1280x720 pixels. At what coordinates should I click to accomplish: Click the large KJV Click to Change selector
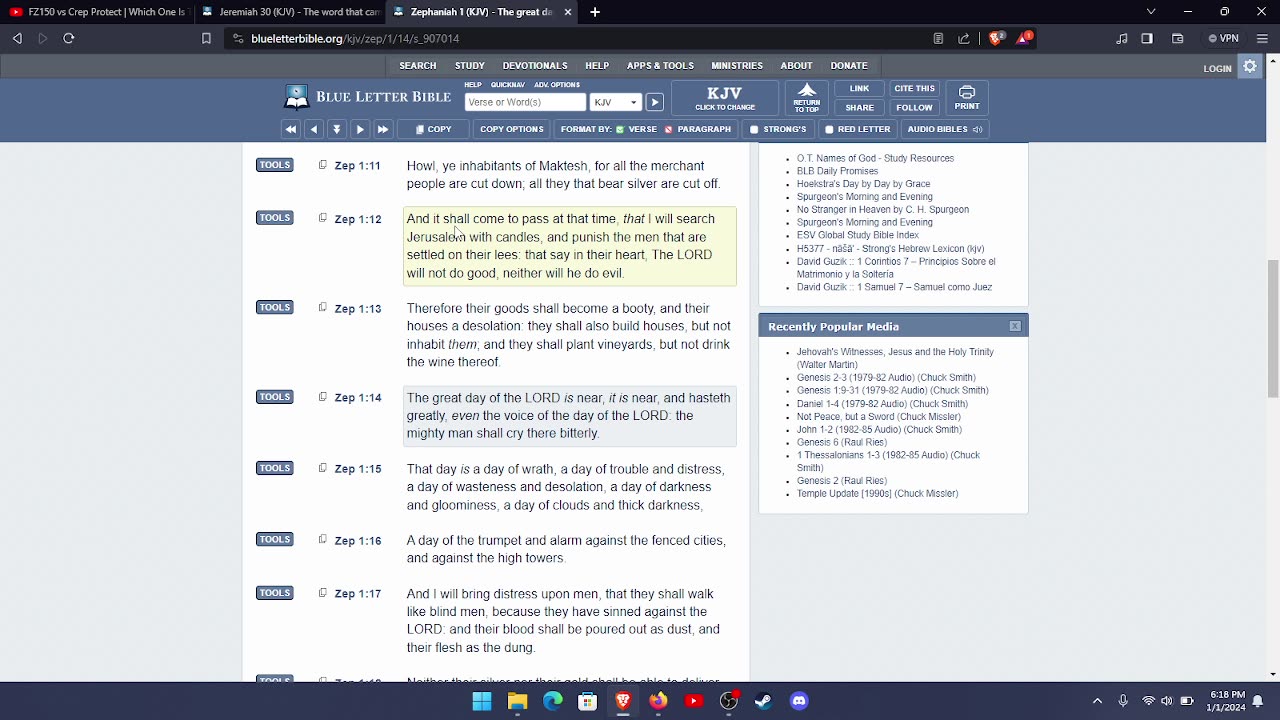[x=725, y=98]
